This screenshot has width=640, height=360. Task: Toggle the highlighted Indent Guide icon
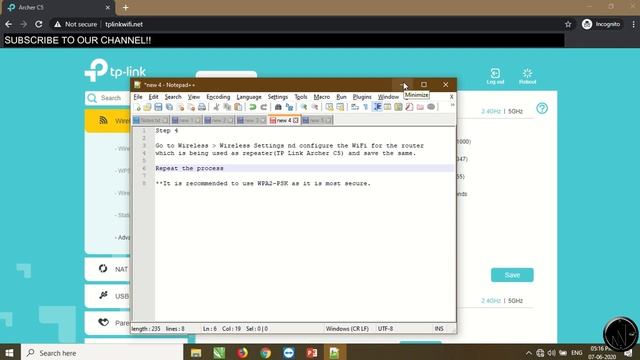(x=377, y=107)
